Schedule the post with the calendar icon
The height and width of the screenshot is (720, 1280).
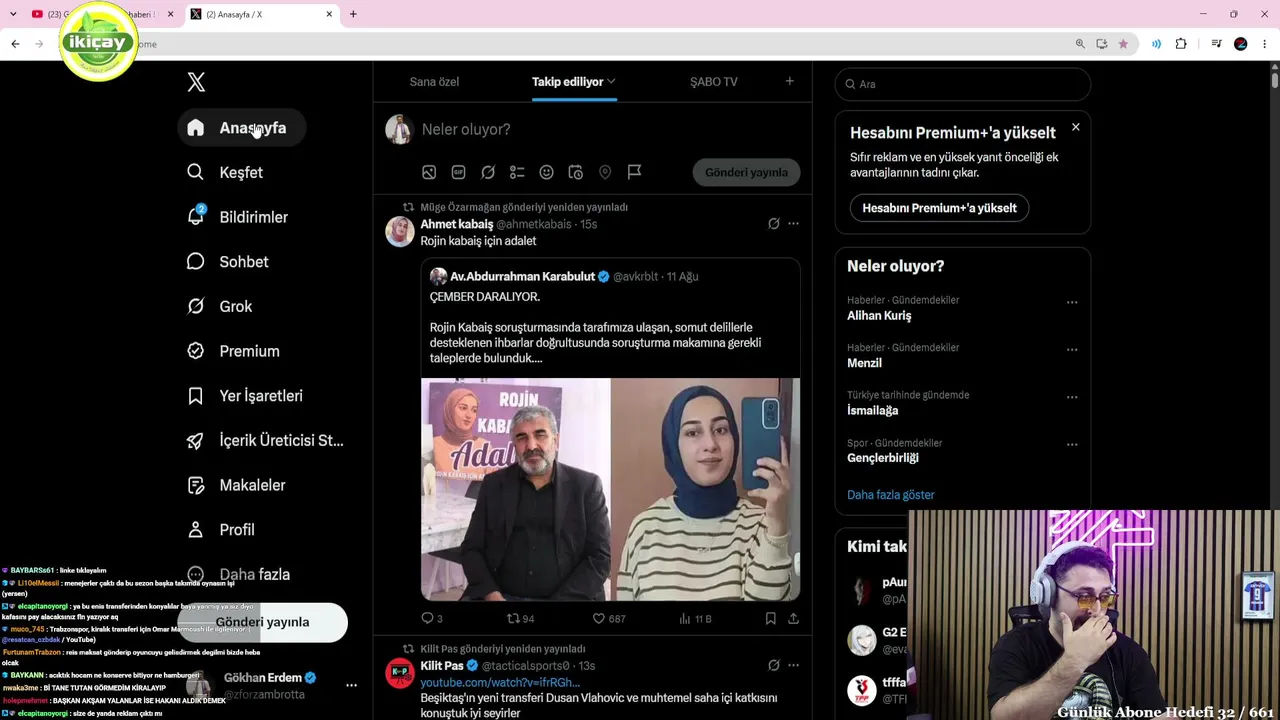[x=576, y=172]
